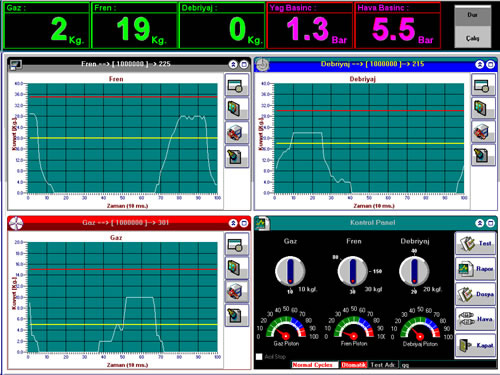The image size is (500, 375).
Task: Click the Debriyaj 0 Kg readout
Action: click(222, 26)
